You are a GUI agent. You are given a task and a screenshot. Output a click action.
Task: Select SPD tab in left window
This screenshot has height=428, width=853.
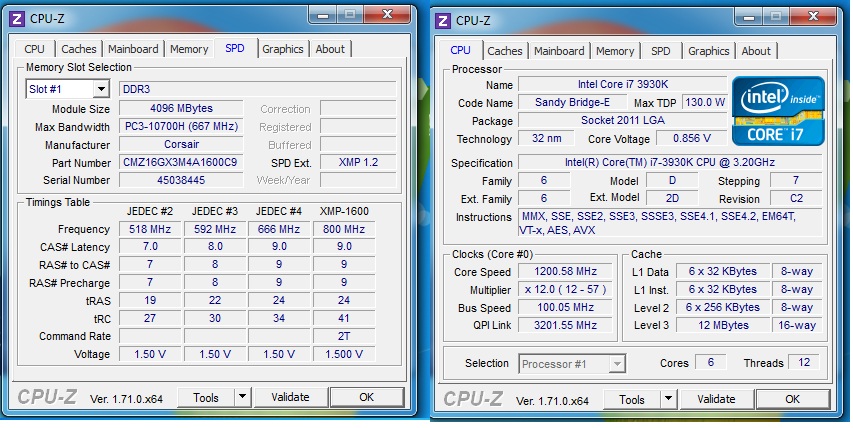(x=234, y=48)
